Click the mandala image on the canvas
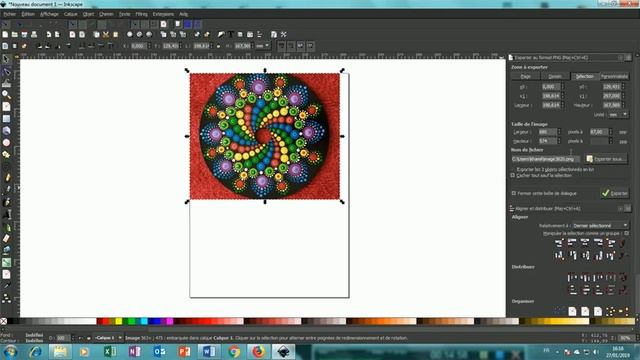Screen dimensions: 640x360 264,136
